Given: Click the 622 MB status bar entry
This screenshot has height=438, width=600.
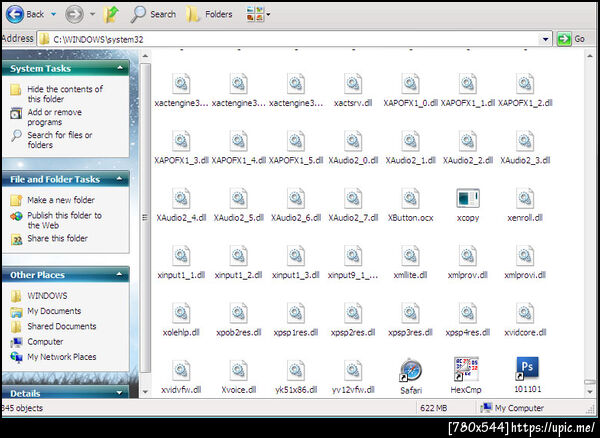Looking at the screenshot, I should (x=434, y=408).
